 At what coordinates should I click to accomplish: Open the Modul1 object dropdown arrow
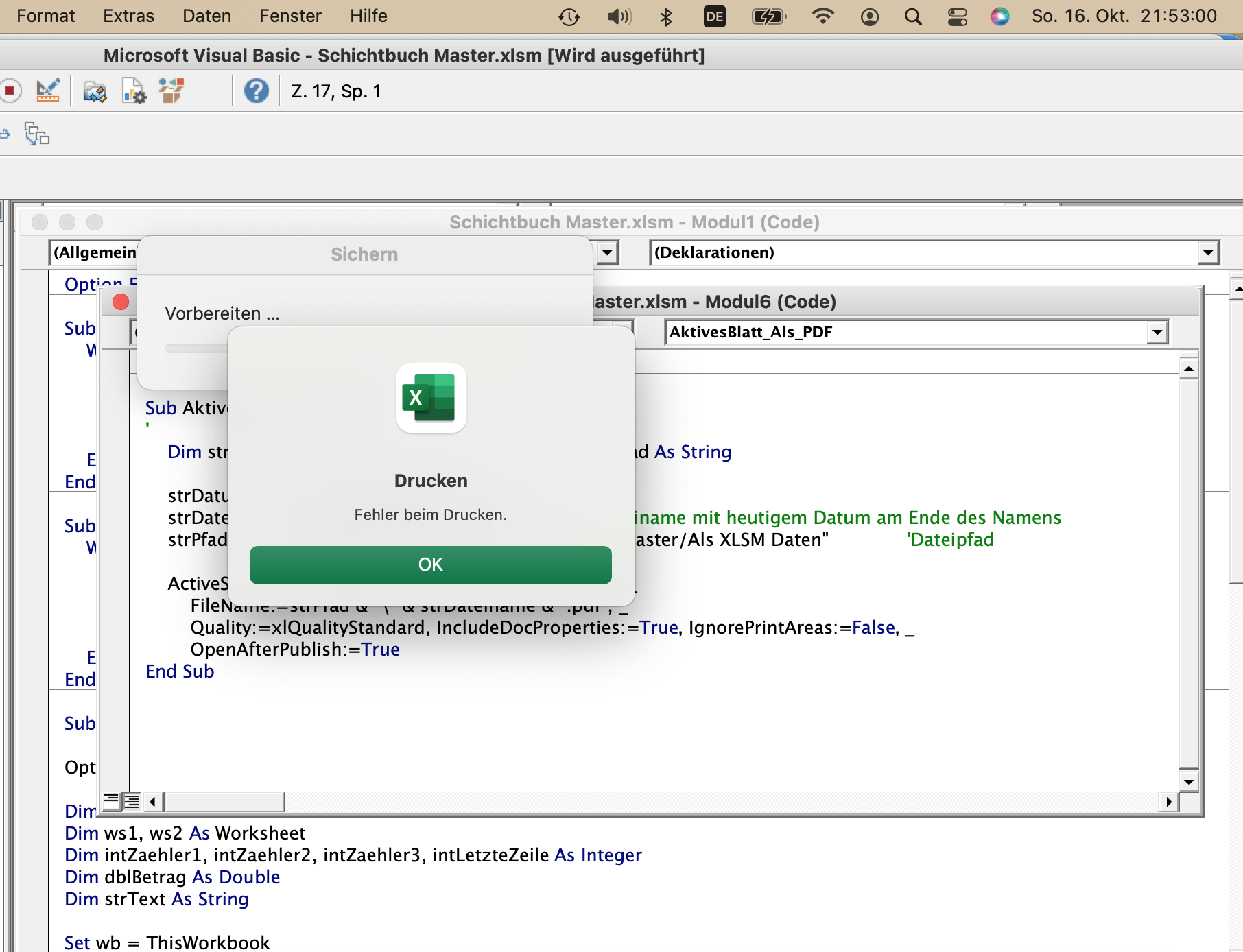click(x=607, y=253)
